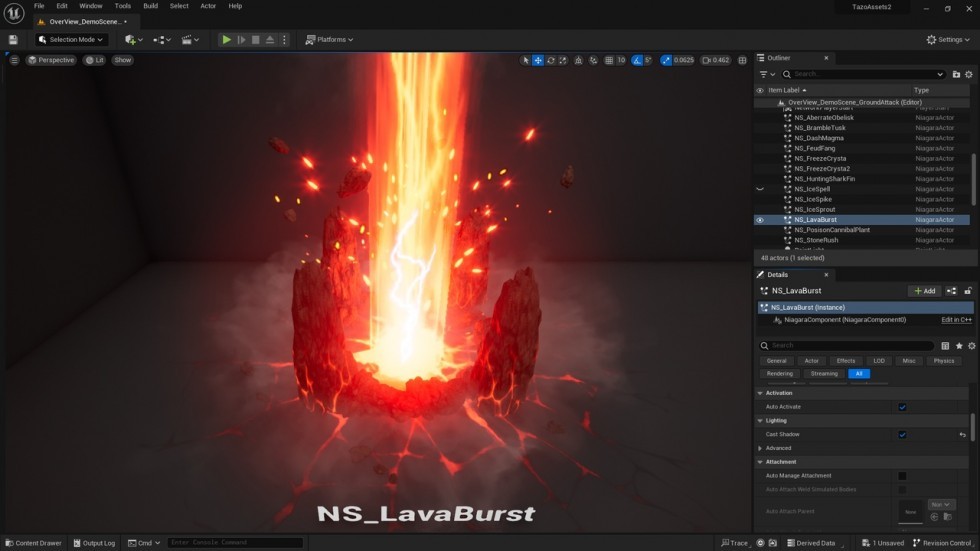The height and width of the screenshot is (551, 980).
Task: Select the rotate gizmo tool
Action: [x=550, y=60]
